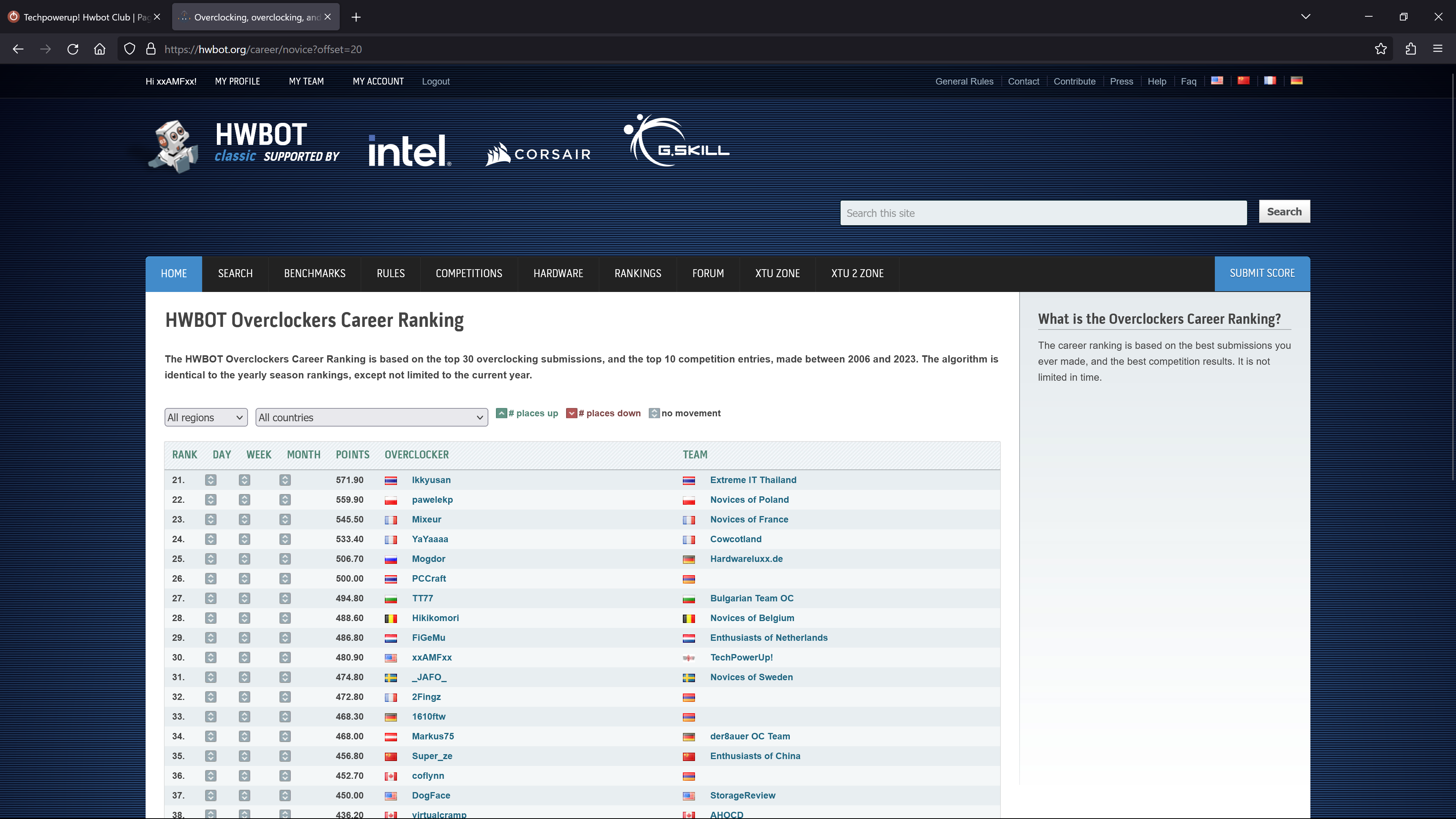Click the Search button
The image size is (1456, 819).
point(1284,212)
